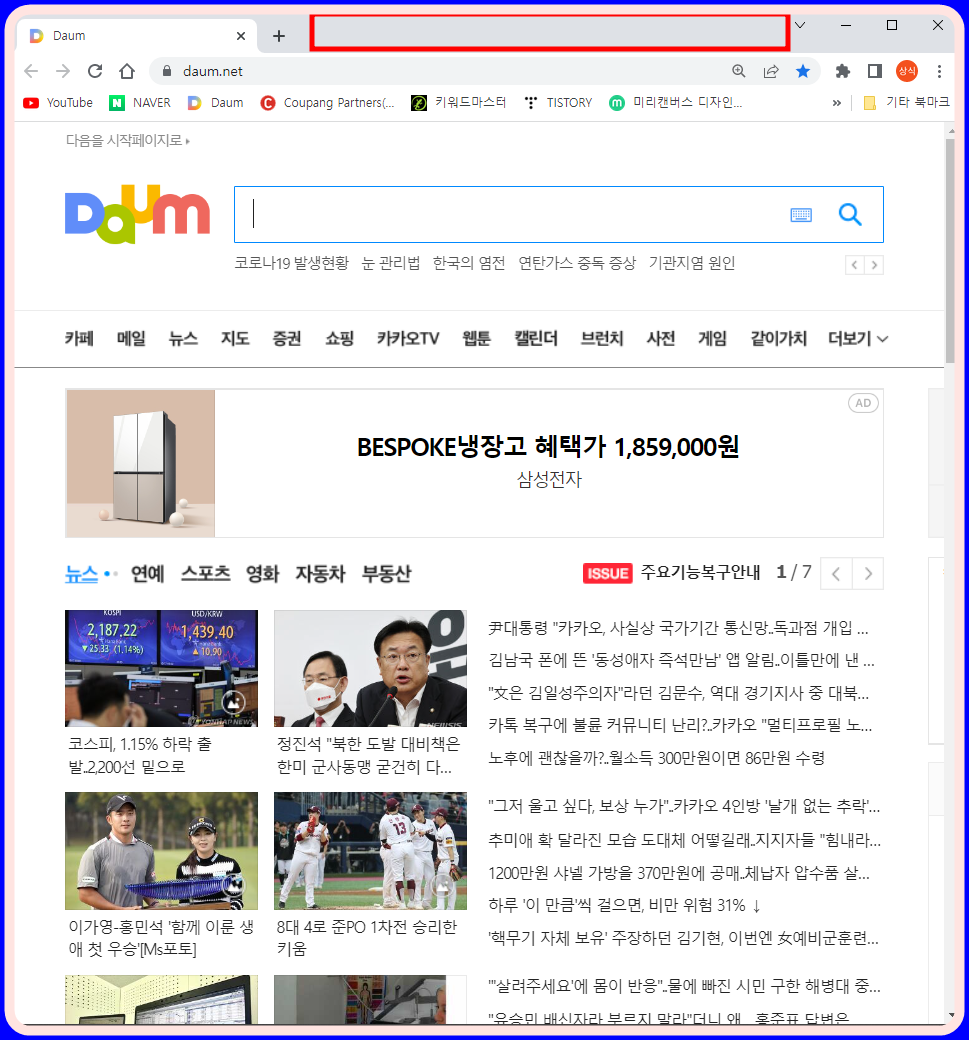Viewport: 969px width, 1040px height.
Task: Open the Chrome side panel icon
Action: [875, 71]
